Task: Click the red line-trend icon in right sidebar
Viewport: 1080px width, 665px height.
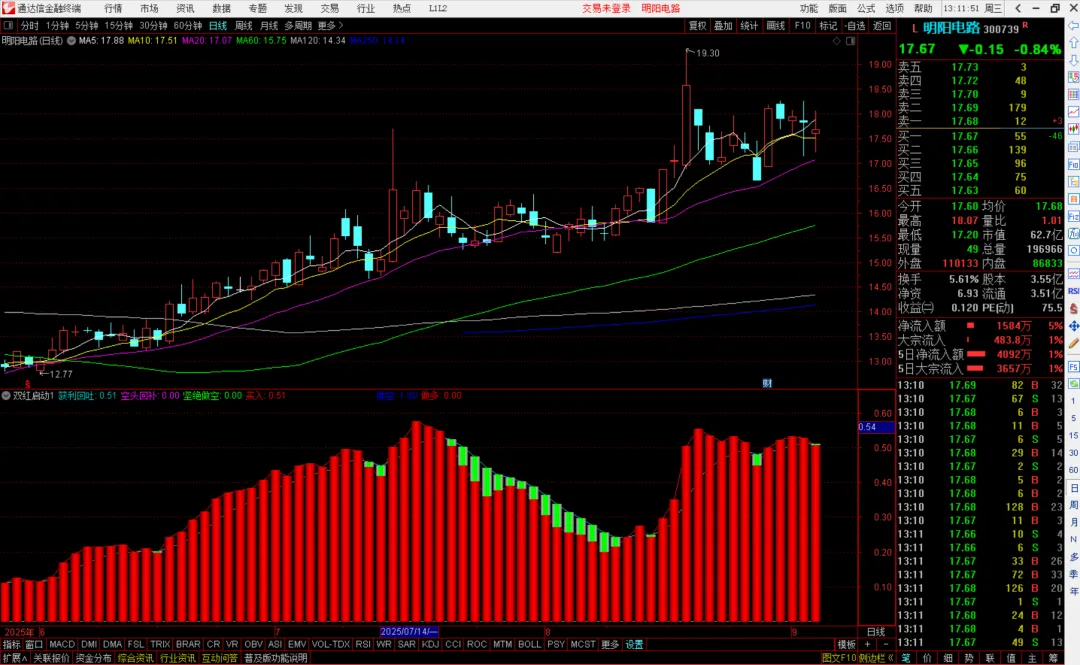Action: [x=1074, y=111]
